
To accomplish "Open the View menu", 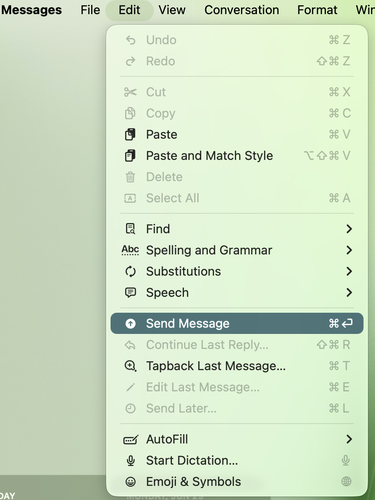I will (172, 10).
